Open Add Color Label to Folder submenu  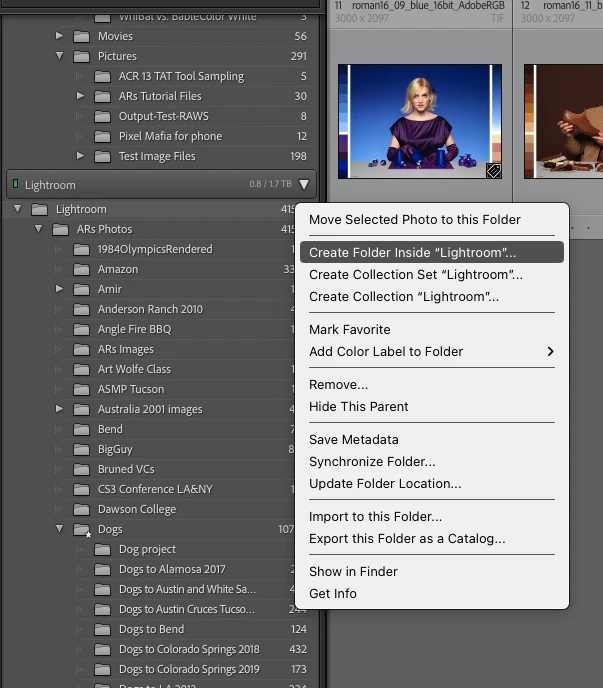(x=432, y=351)
